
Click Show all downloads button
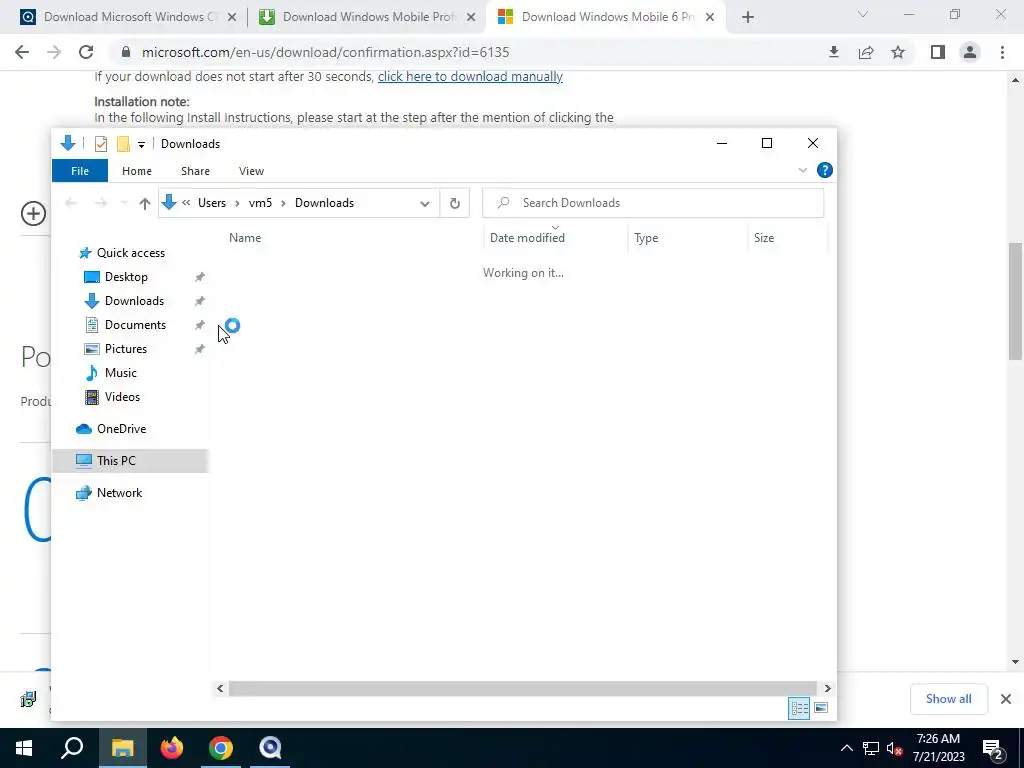click(x=948, y=699)
